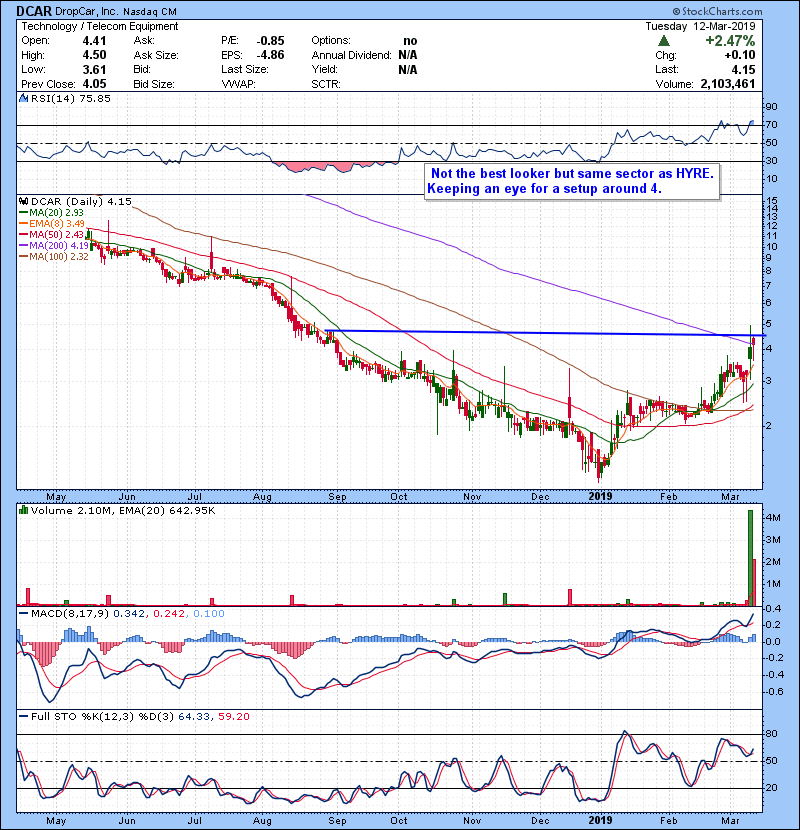
Task: Click the date Tuesday 12-Mar-2019
Action: pos(700,26)
